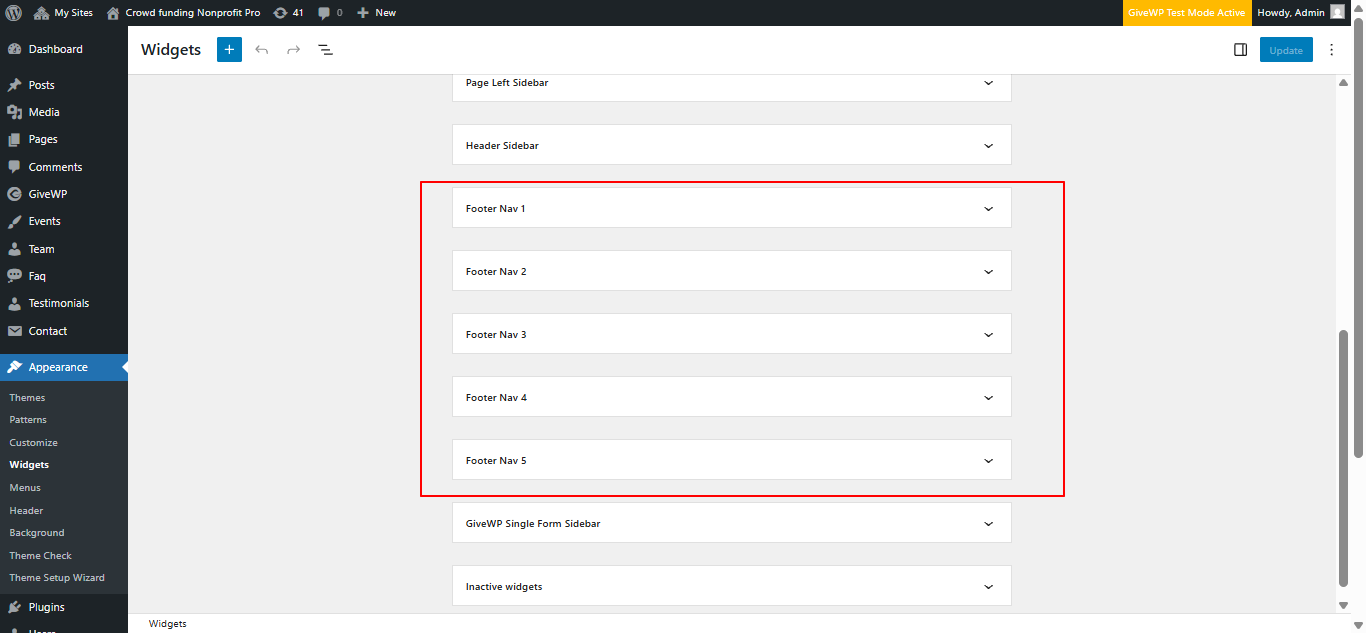
Task: Click the New content creation icon
Action: click(376, 12)
